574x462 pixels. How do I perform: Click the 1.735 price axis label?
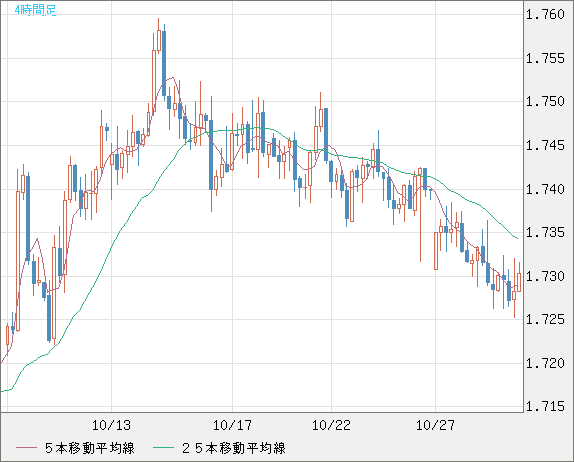(x=545, y=232)
